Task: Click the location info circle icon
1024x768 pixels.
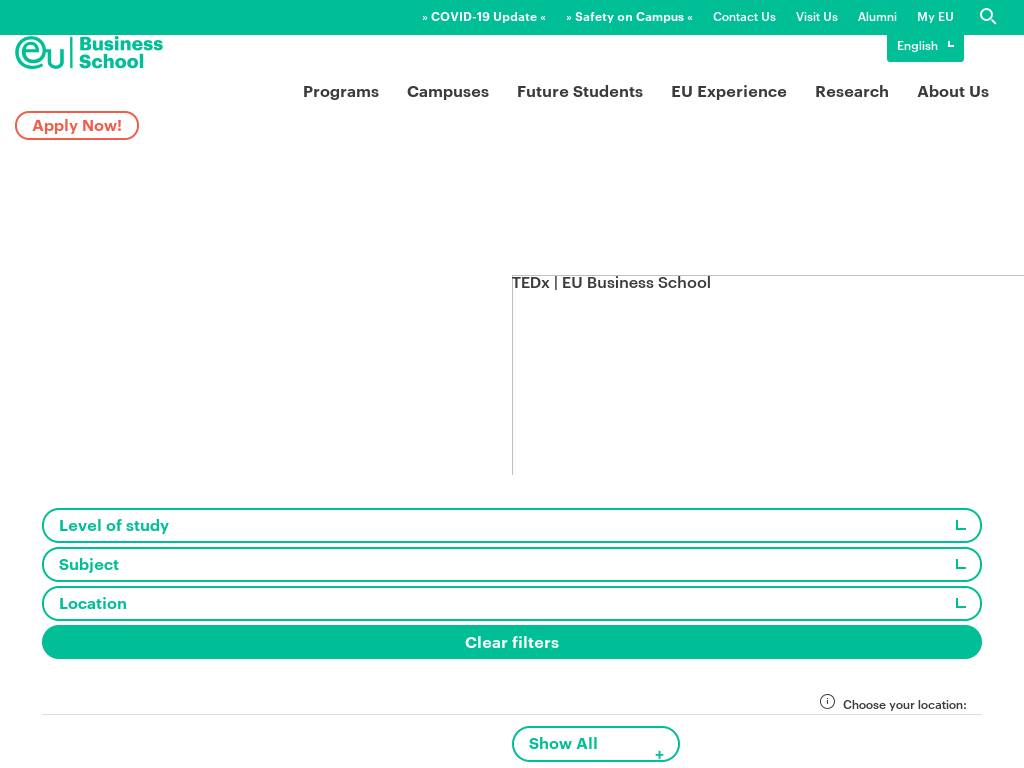Action: click(x=827, y=702)
